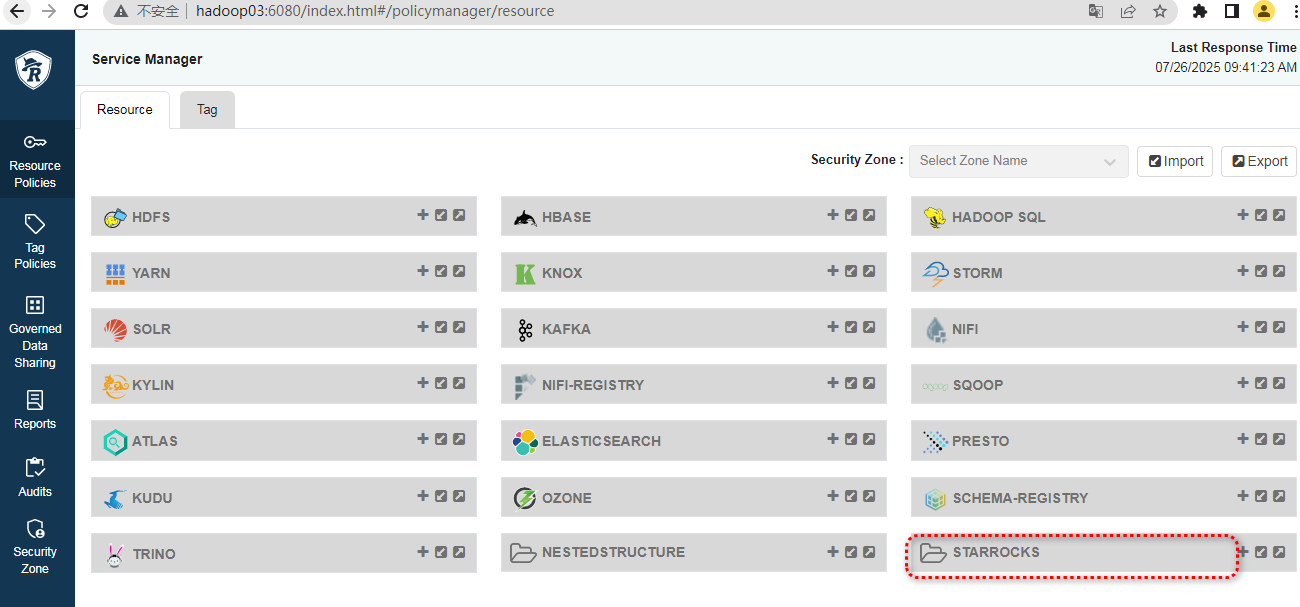
Task: Click export icon in NESTEDSTRUCTURE row
Action: [869, 551]
